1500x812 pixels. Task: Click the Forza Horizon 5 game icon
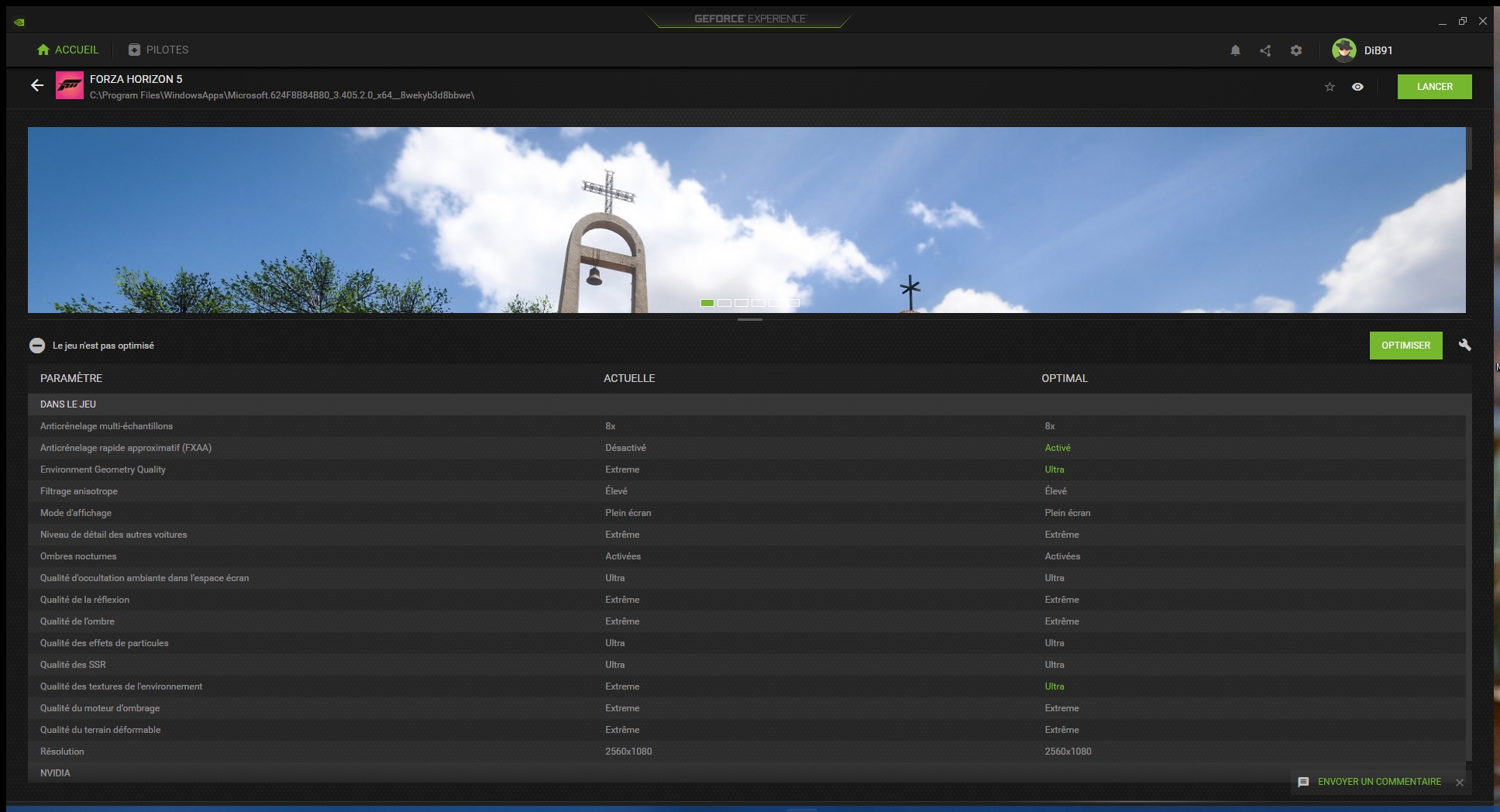click(70, 86)
